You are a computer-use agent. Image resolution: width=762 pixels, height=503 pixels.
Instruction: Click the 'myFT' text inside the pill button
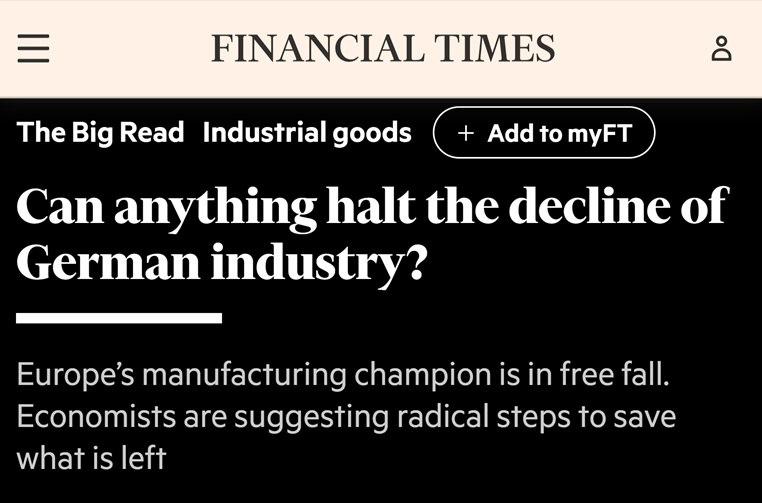pyautogui.click(x=600, y=133)
